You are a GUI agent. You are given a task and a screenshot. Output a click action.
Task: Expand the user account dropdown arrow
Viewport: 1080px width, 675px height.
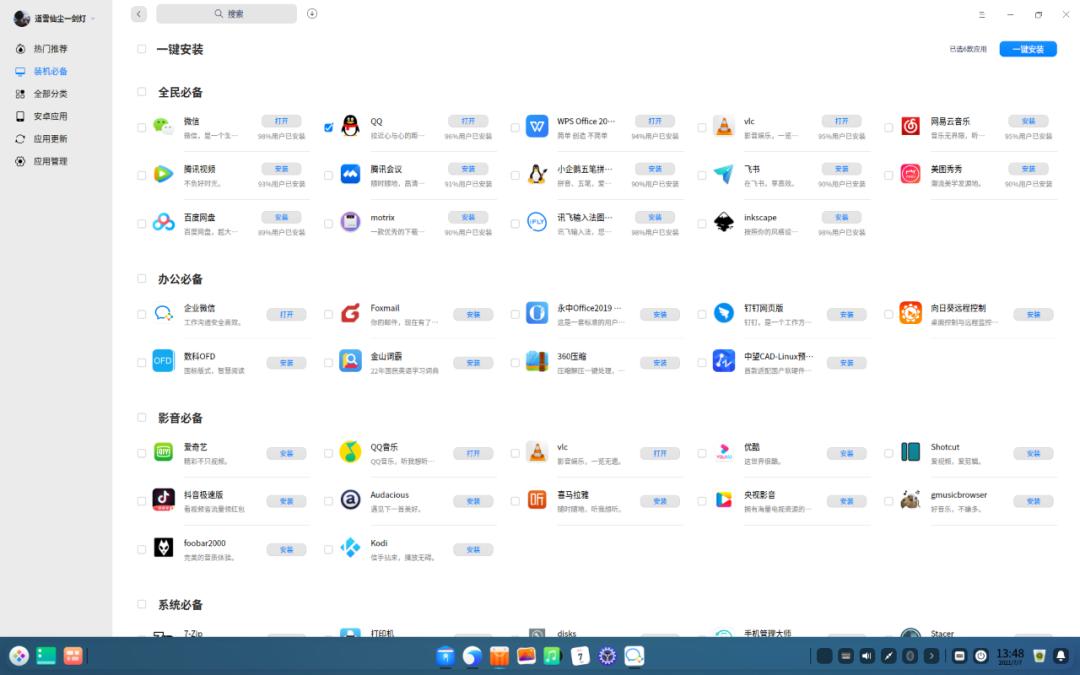click(93, 19)
